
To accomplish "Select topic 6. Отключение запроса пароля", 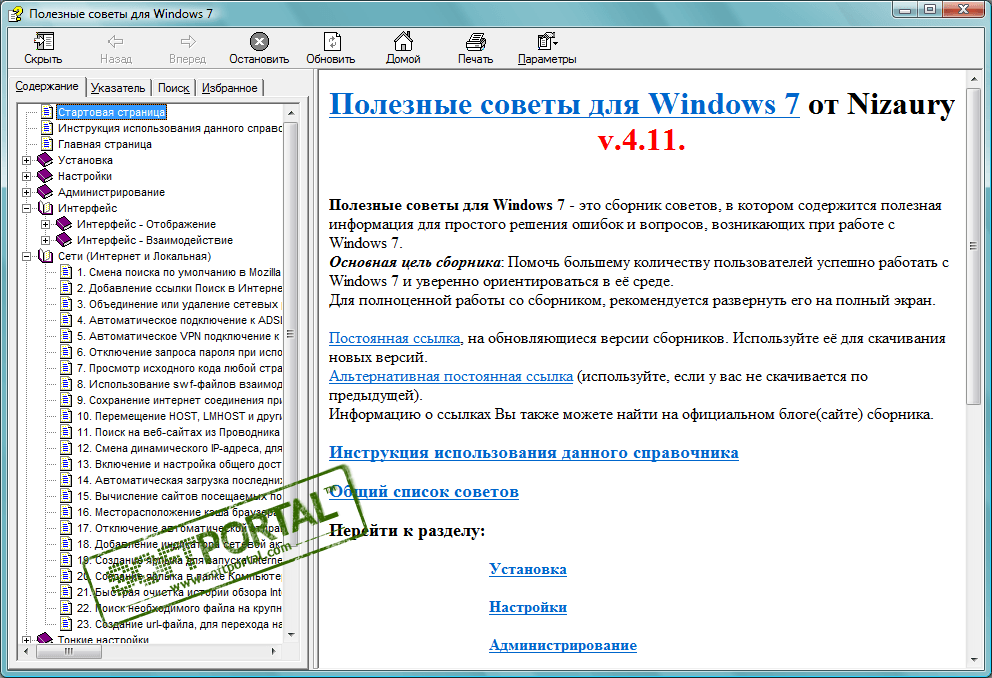I will tap(179, 352).
